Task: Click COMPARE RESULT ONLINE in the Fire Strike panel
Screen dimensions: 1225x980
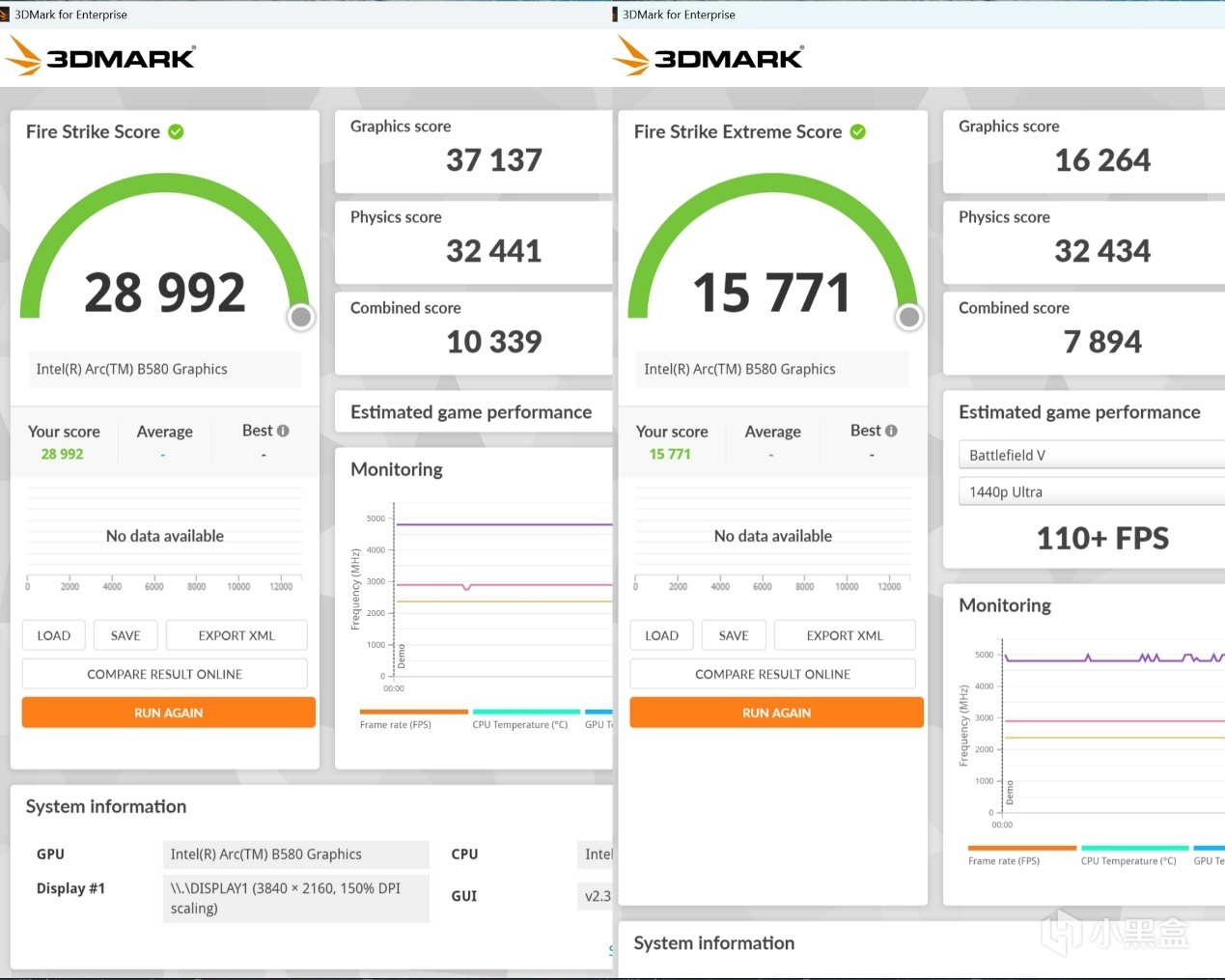Action: click(x=165, y=674)
